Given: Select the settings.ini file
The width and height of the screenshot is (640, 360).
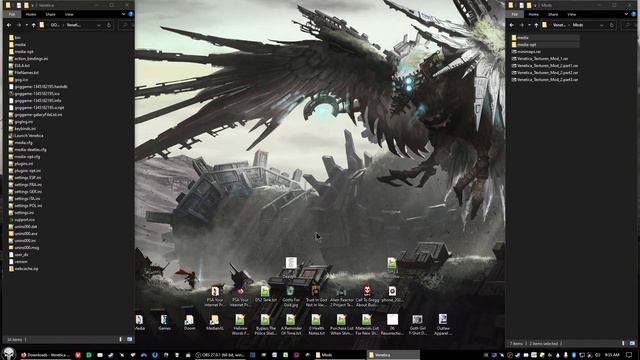Looking at the screenshot, I should pos(21,213).
